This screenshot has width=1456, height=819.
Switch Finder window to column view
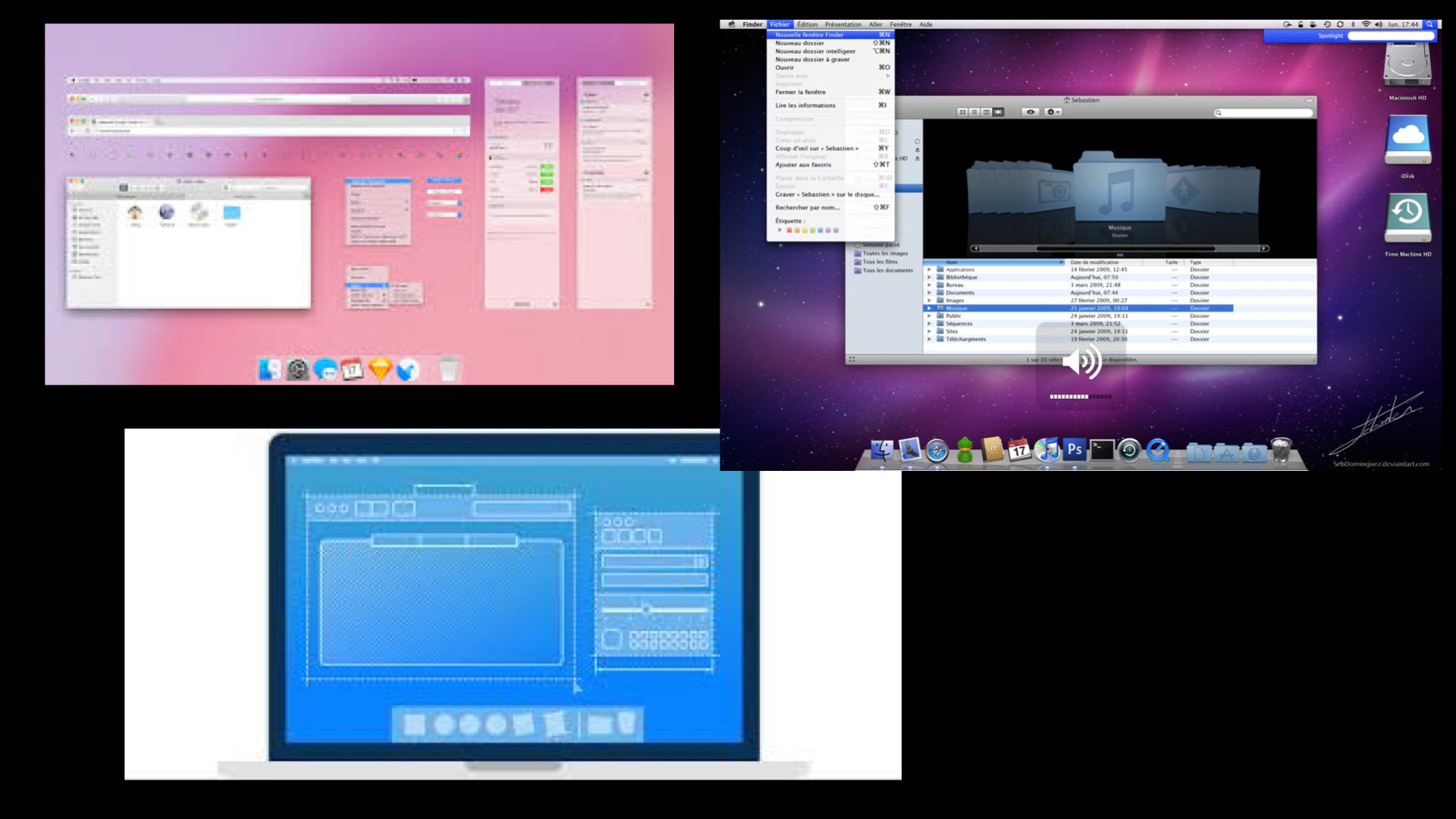tap(987, 112)
